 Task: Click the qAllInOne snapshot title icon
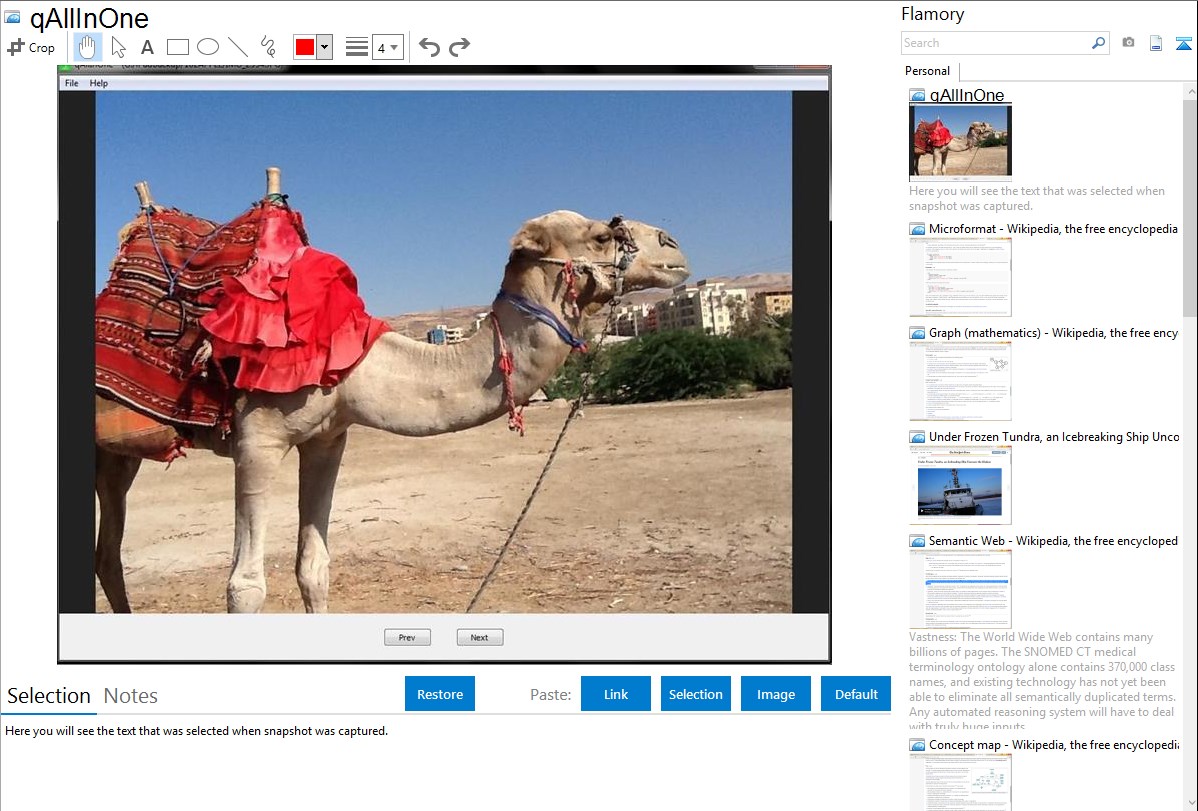[x=12, y=18]
